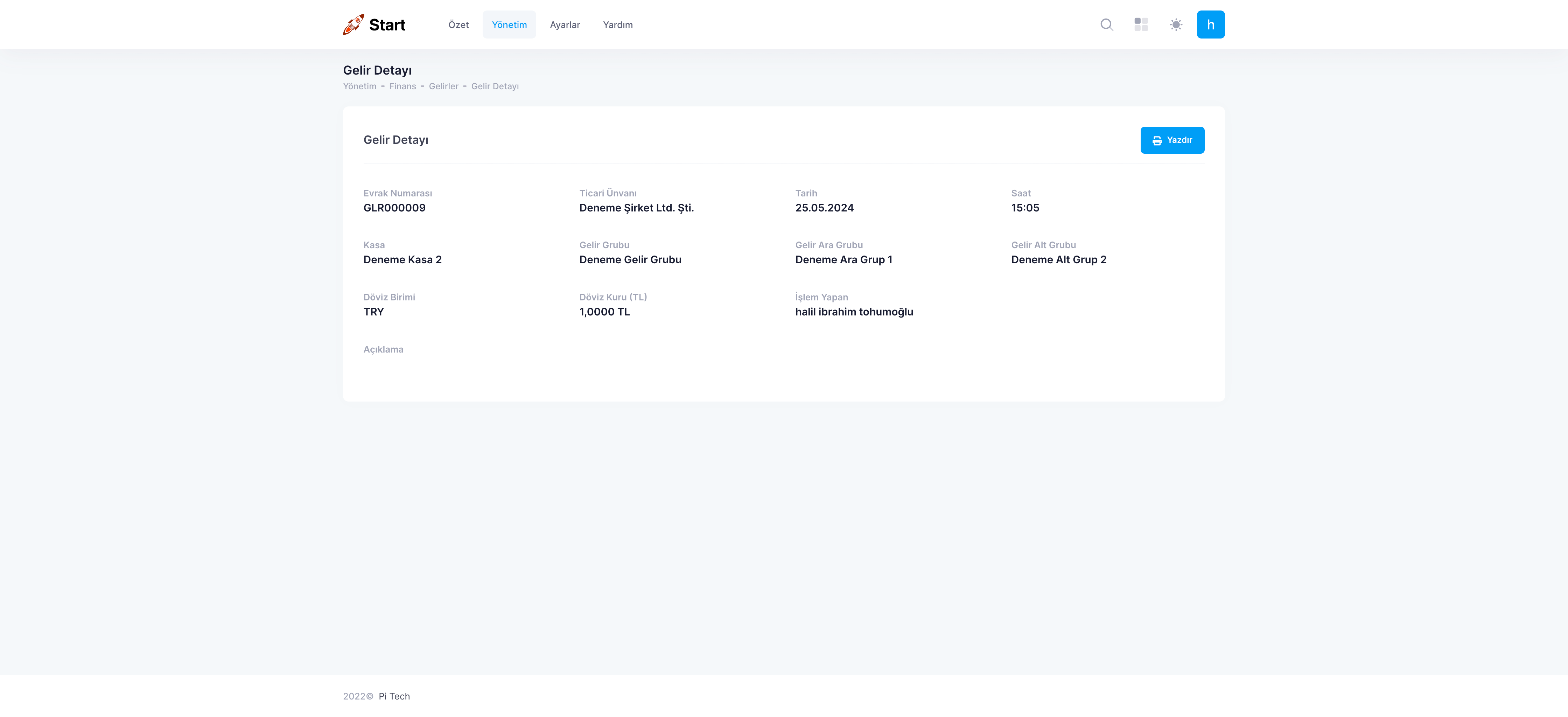Screen dimensions: 1568x717
Task: Click the Start brand text
Action: coord(387,25)
